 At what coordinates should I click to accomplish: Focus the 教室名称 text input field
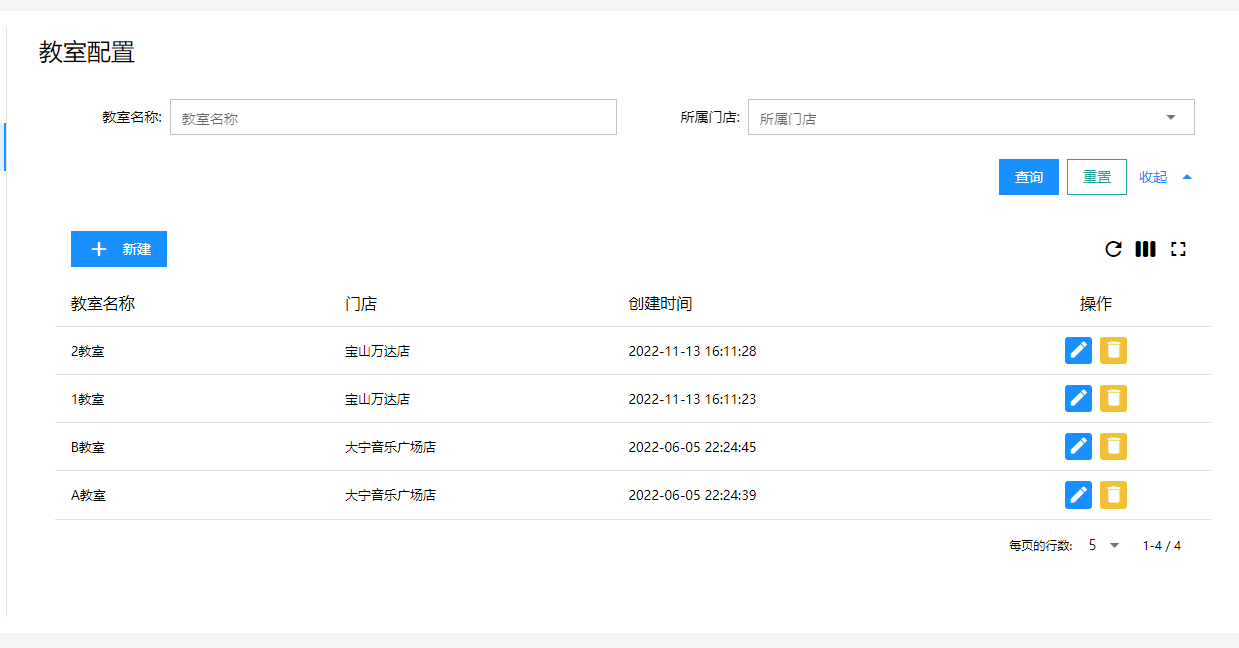pyautogui.click(x=393, y=117)
